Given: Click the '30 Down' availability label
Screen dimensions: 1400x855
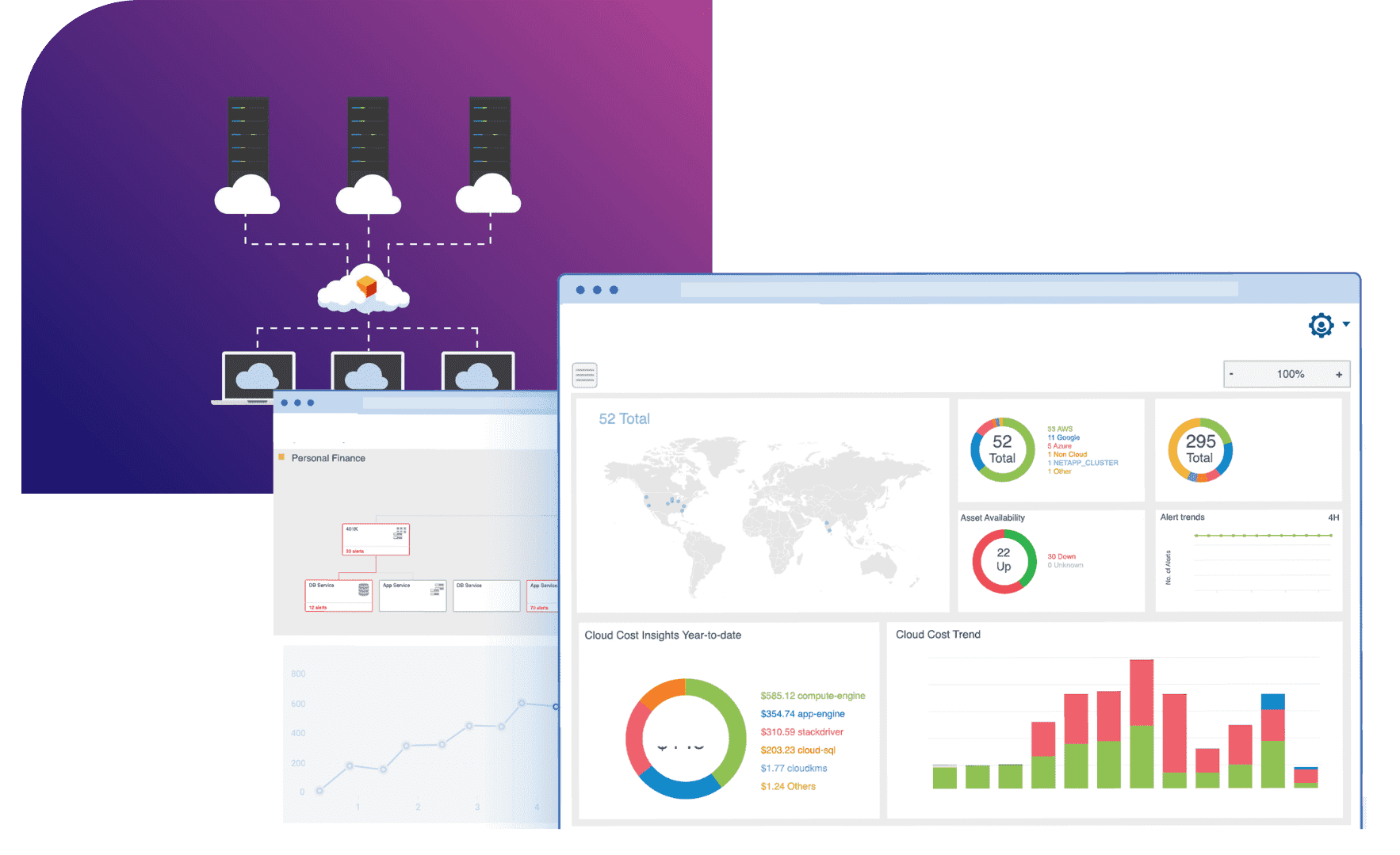Looking at the screenshot, I should [x=1061, y=556].
